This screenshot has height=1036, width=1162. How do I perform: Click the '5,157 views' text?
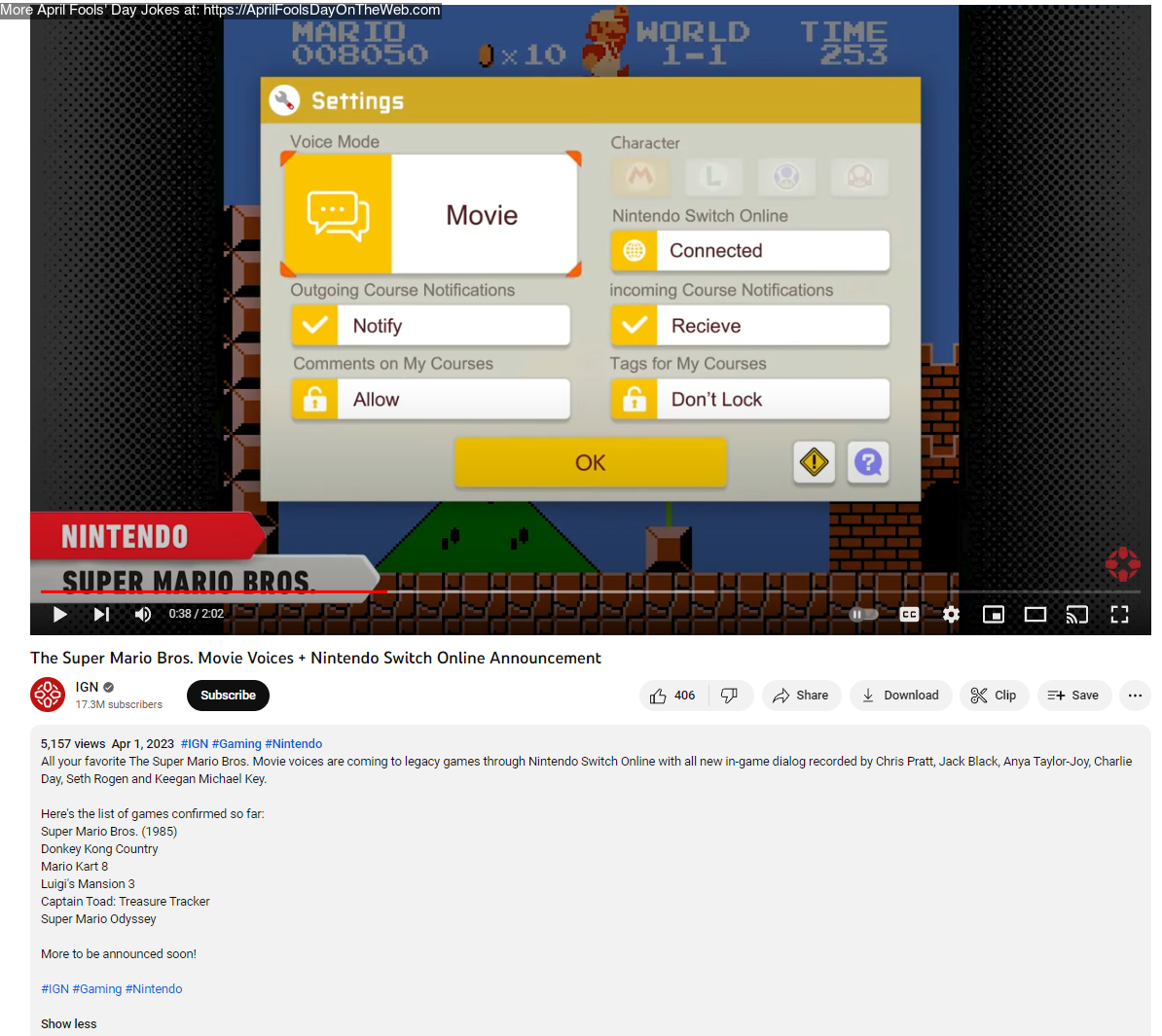[x=73, y=743]
